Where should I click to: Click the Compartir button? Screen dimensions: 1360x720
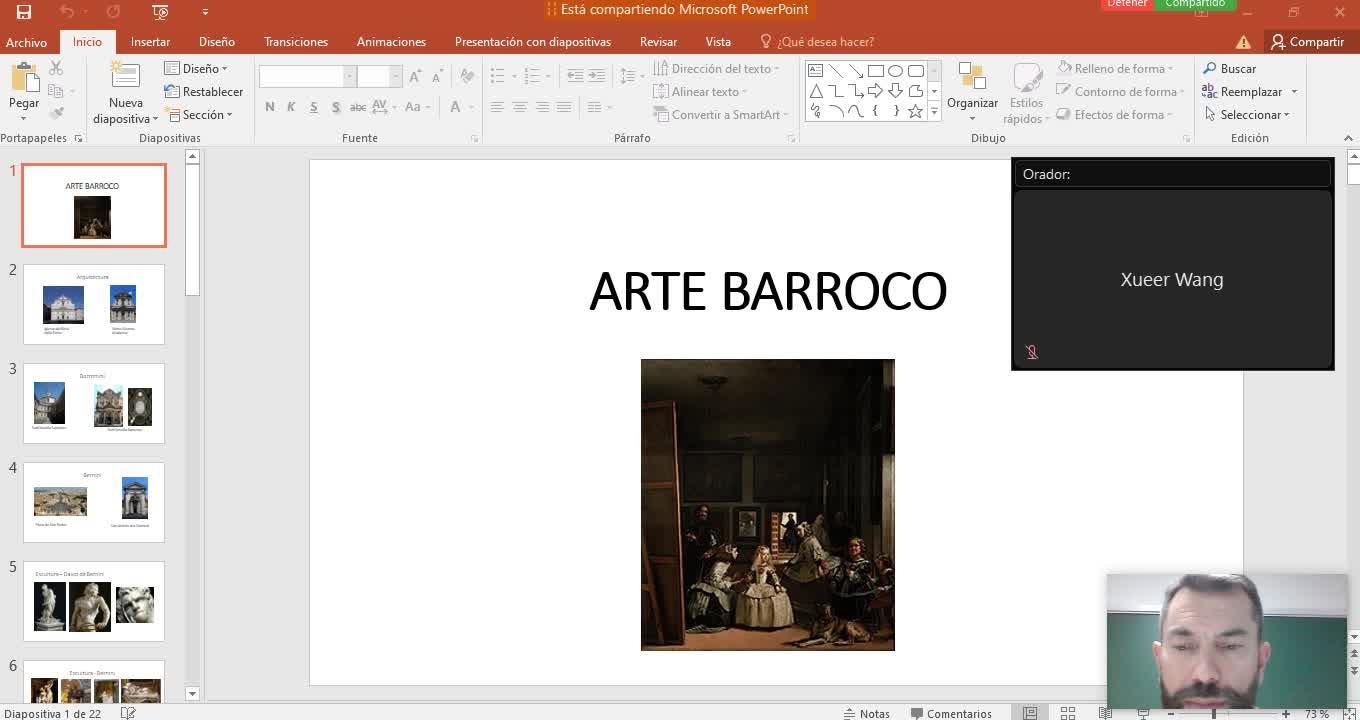coord(1307,42)
